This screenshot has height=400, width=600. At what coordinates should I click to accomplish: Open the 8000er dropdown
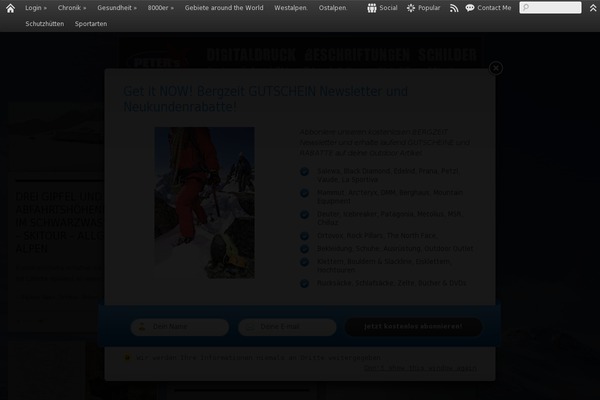(160, 8)
